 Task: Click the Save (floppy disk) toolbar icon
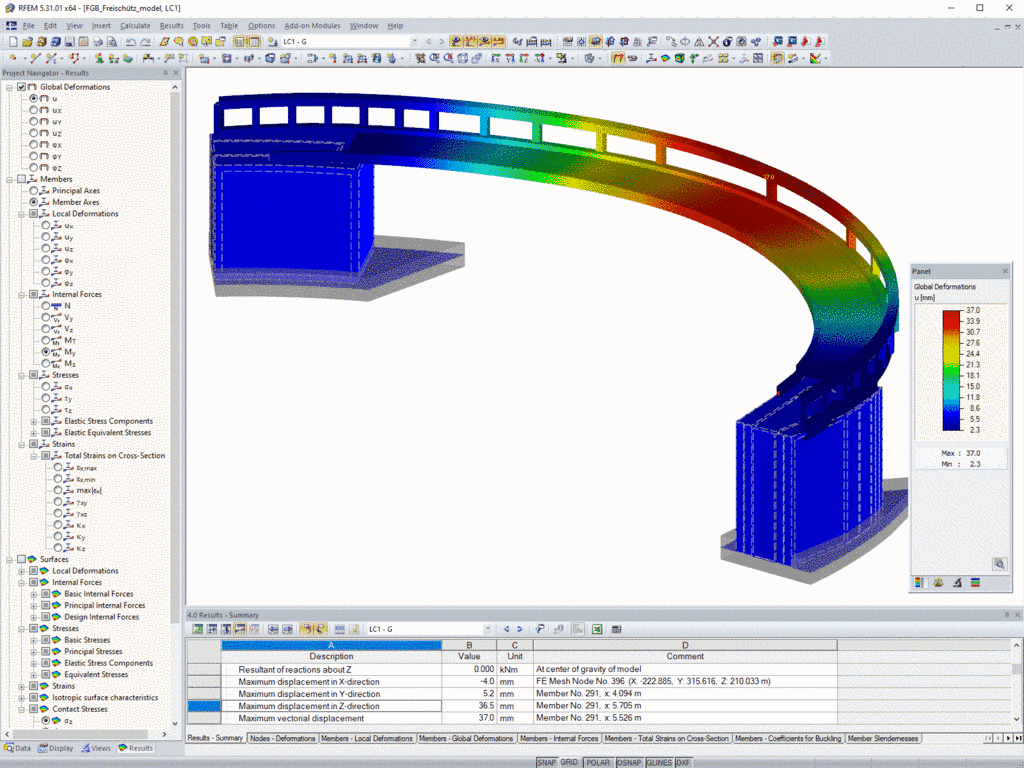tap(70, 42)
